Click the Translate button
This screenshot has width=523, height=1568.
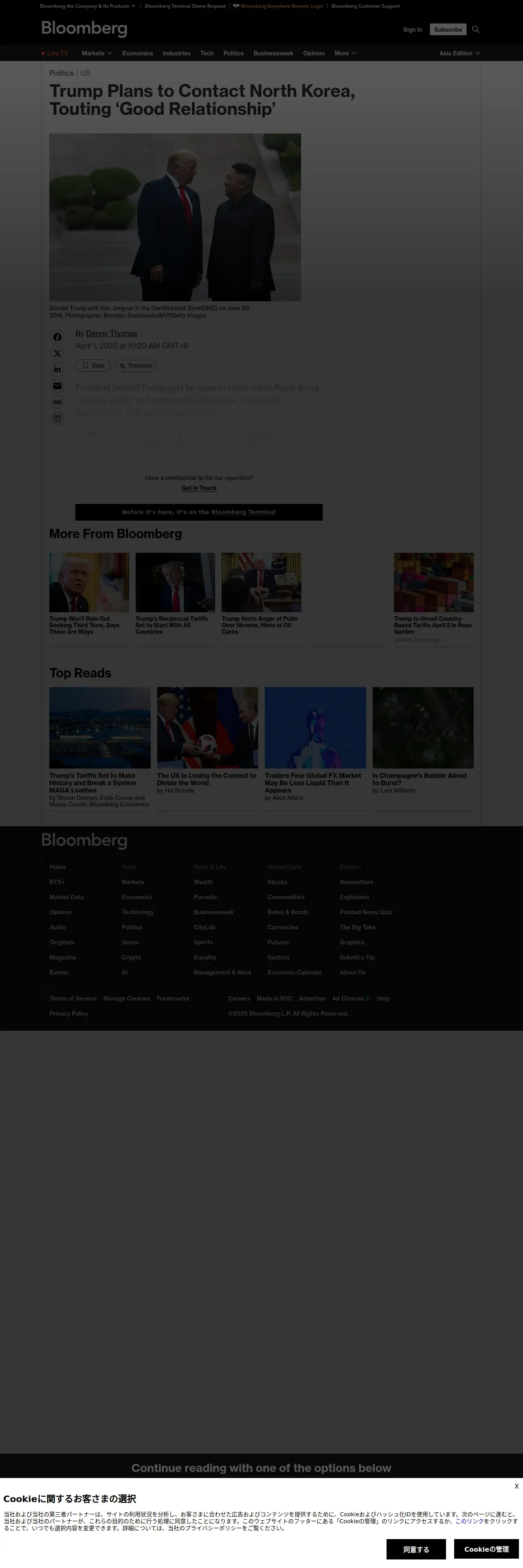click(x=136, y=366)
